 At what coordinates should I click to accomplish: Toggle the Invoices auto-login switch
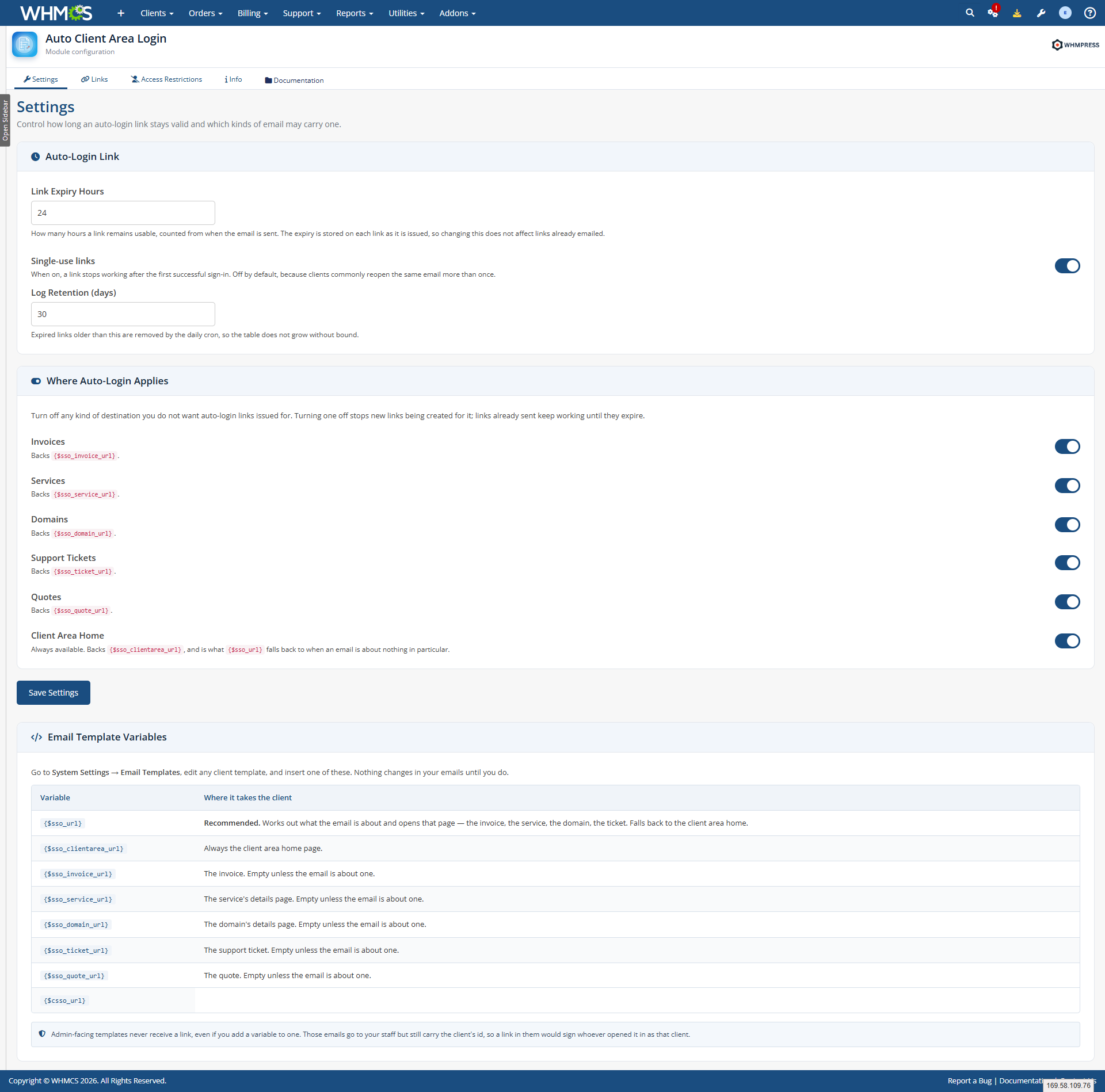coord(1067,446)
